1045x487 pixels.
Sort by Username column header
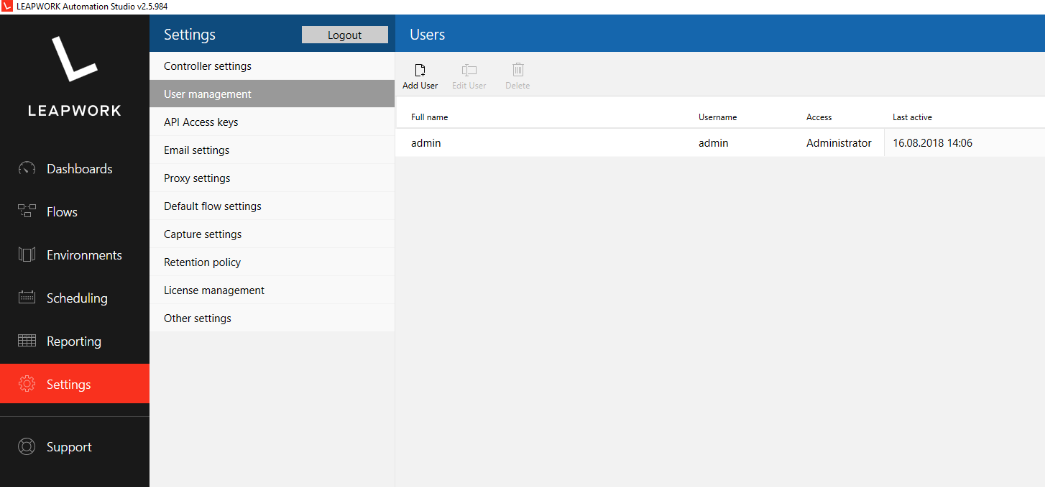tap(717, 117)
